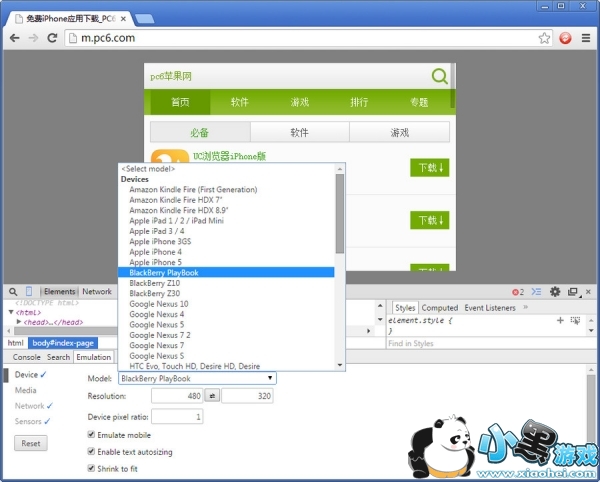Toggle the mobile device mode icon
Image resolution: width=600 pixels, height=482 pixels.
[x=29, y=291]
